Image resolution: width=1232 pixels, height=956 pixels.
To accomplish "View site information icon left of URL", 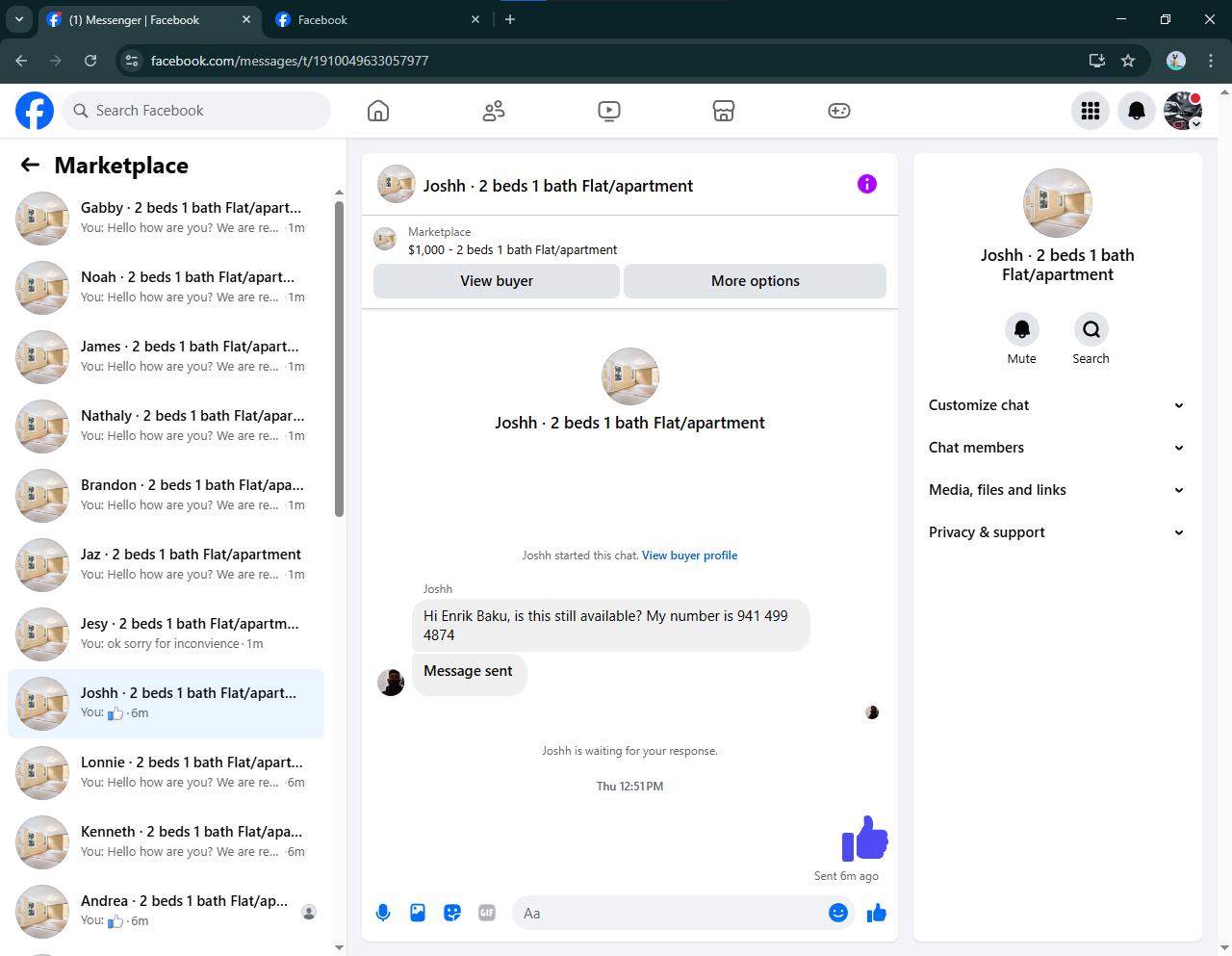I will [133, 61].
